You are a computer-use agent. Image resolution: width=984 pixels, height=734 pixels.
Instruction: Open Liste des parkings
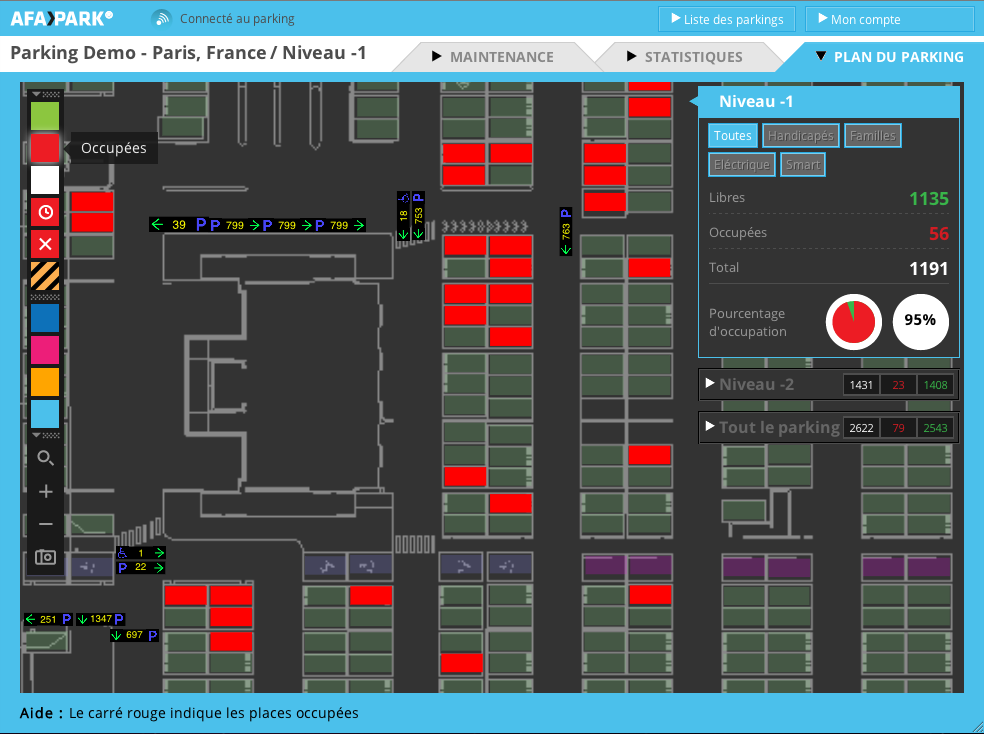727,19
